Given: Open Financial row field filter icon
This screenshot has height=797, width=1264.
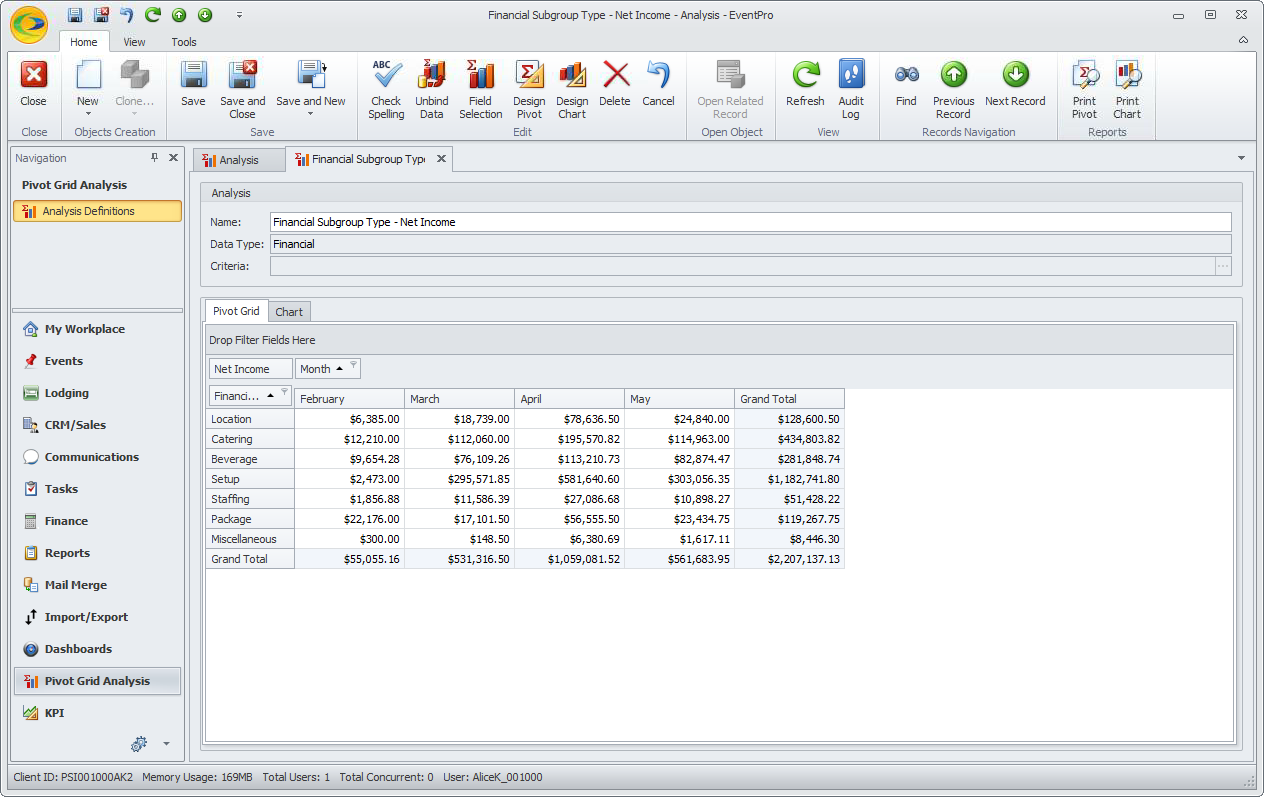Looking at the screenshot, I should click(285, 392).
